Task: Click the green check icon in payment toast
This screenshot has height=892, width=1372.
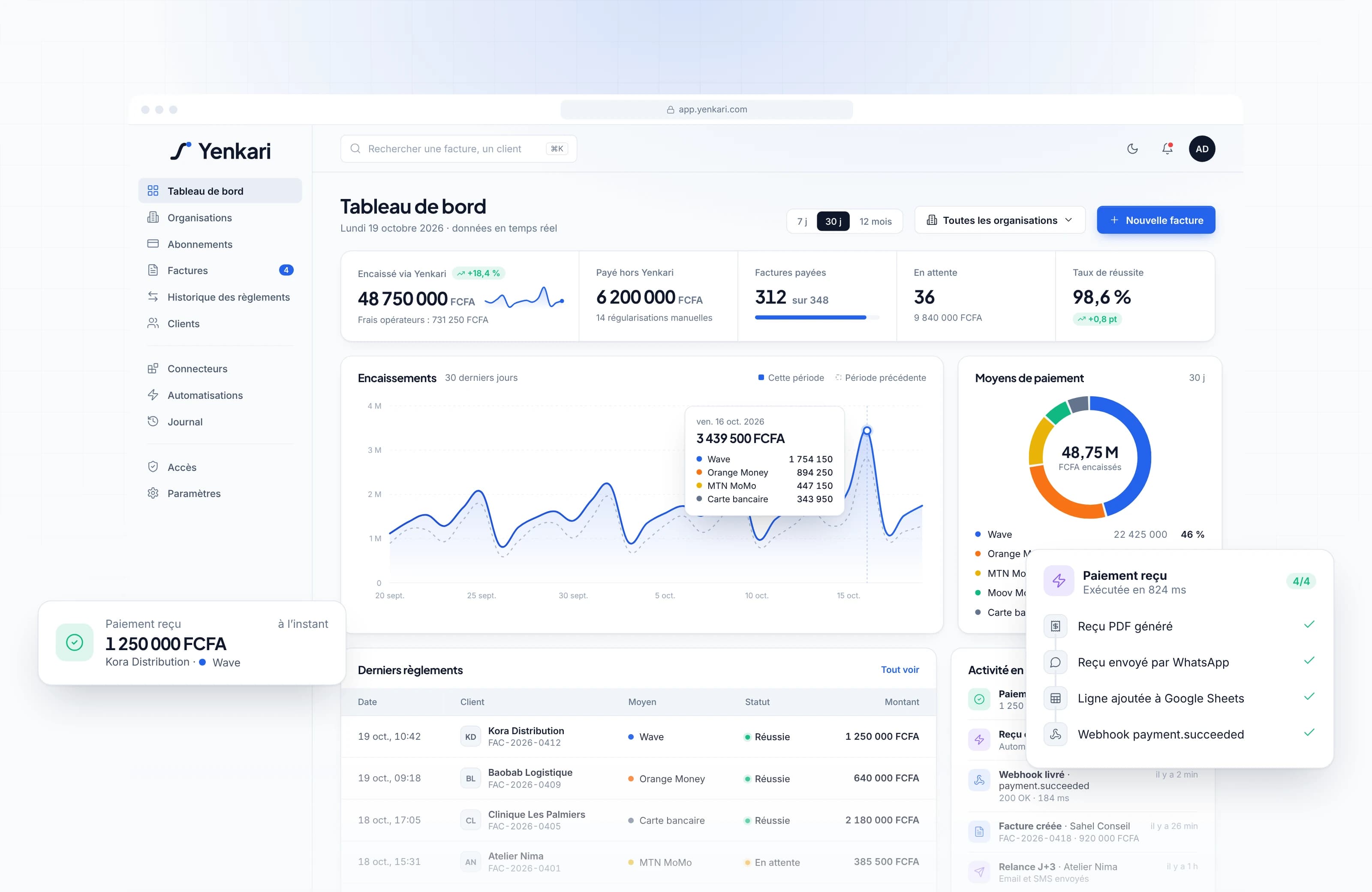Action: click(x=74, y=642)
